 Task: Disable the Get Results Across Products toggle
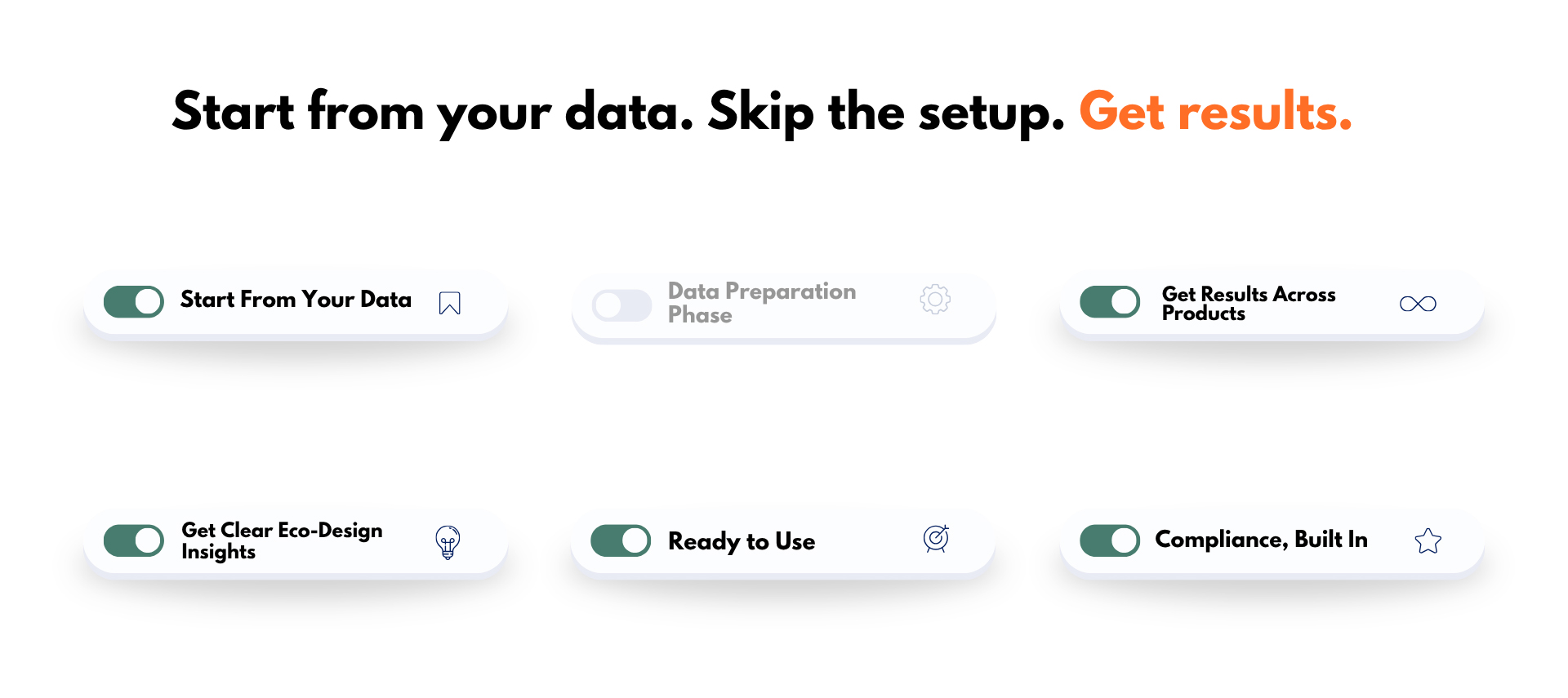1110,301
